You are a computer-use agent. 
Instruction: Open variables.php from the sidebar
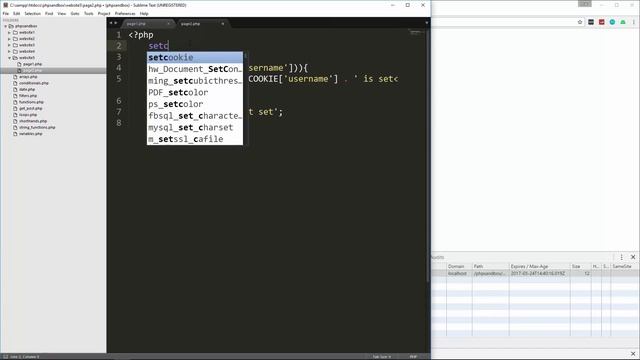[x=31, y=133]
